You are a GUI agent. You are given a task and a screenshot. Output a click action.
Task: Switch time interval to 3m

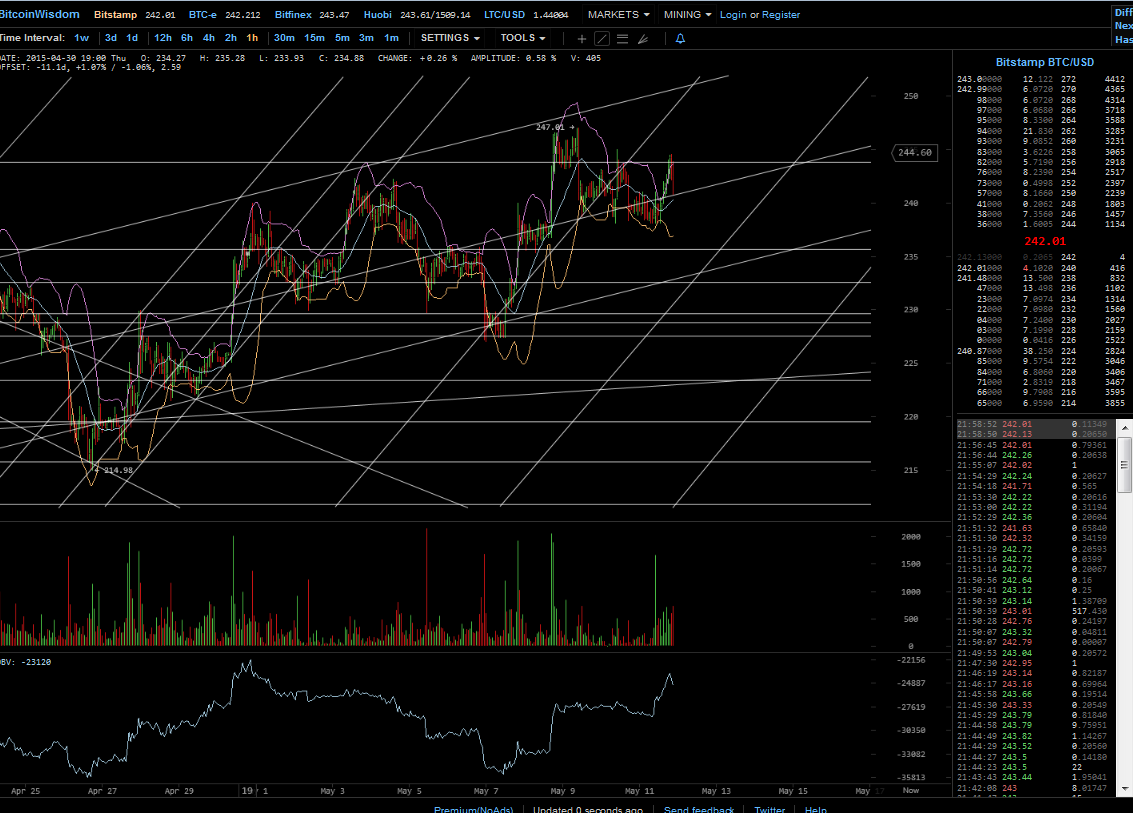[x=366, y=38]
